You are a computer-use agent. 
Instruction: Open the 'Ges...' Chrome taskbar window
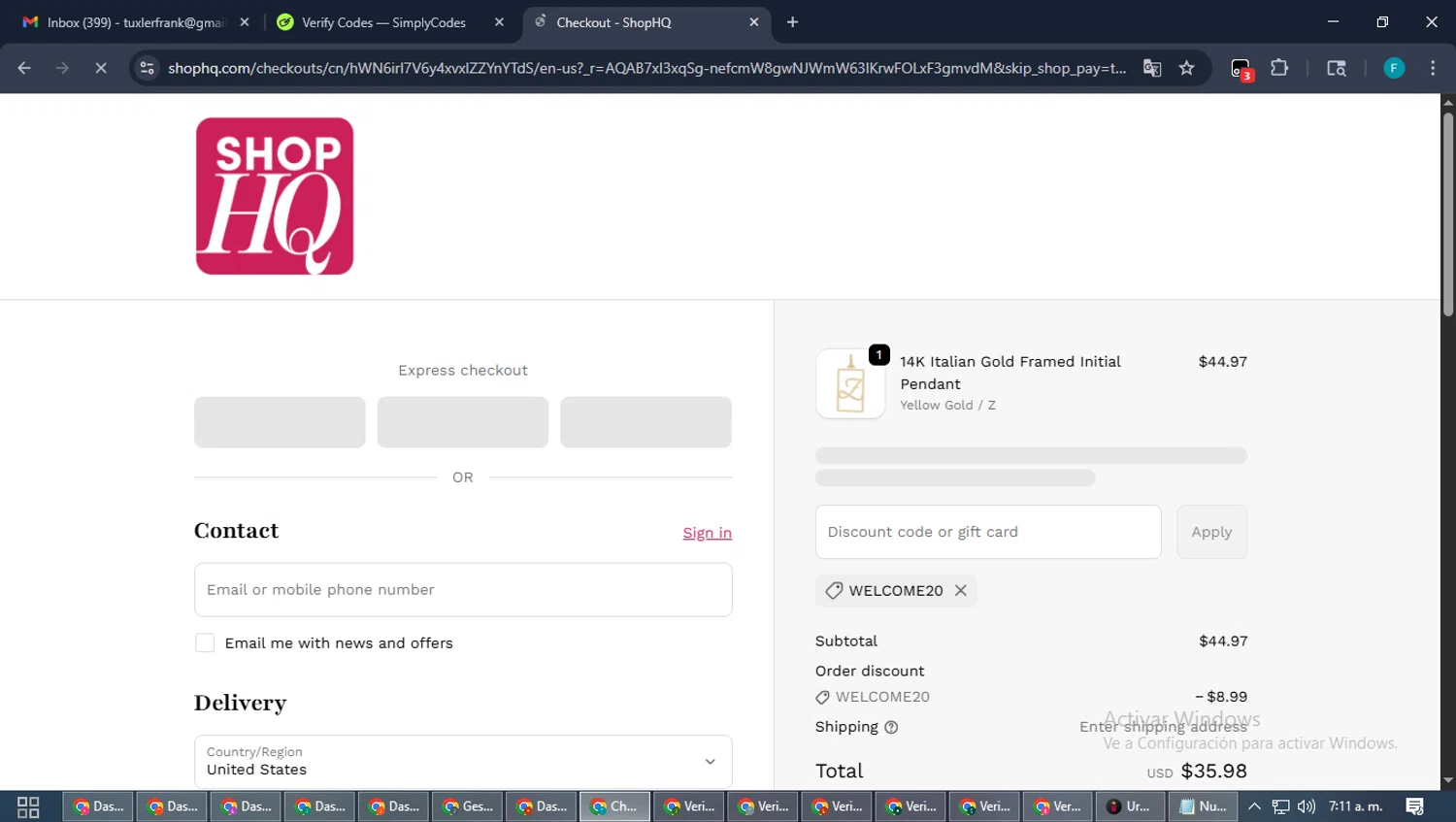(x=468, y=806)
